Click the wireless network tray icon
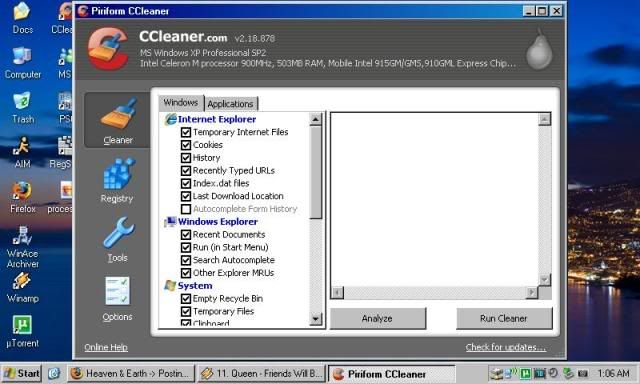The image size is (640, 384). coord(511,373)
